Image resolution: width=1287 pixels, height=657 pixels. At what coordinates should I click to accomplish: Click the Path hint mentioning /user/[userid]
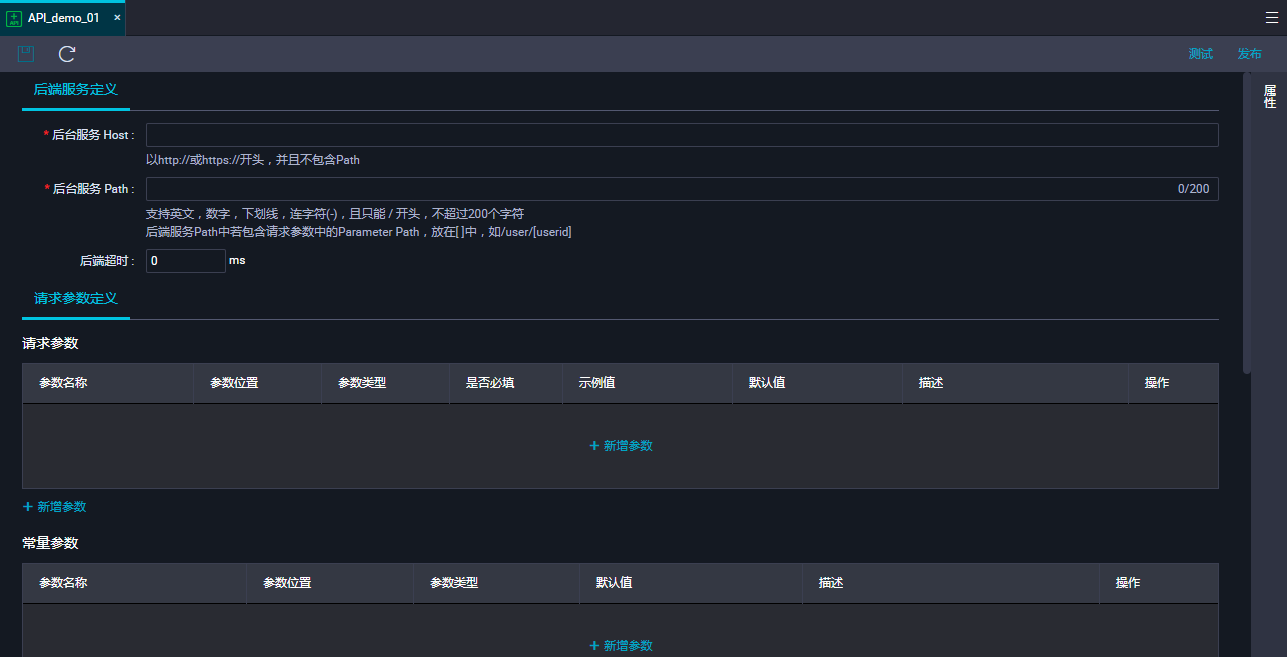[359, 232]
